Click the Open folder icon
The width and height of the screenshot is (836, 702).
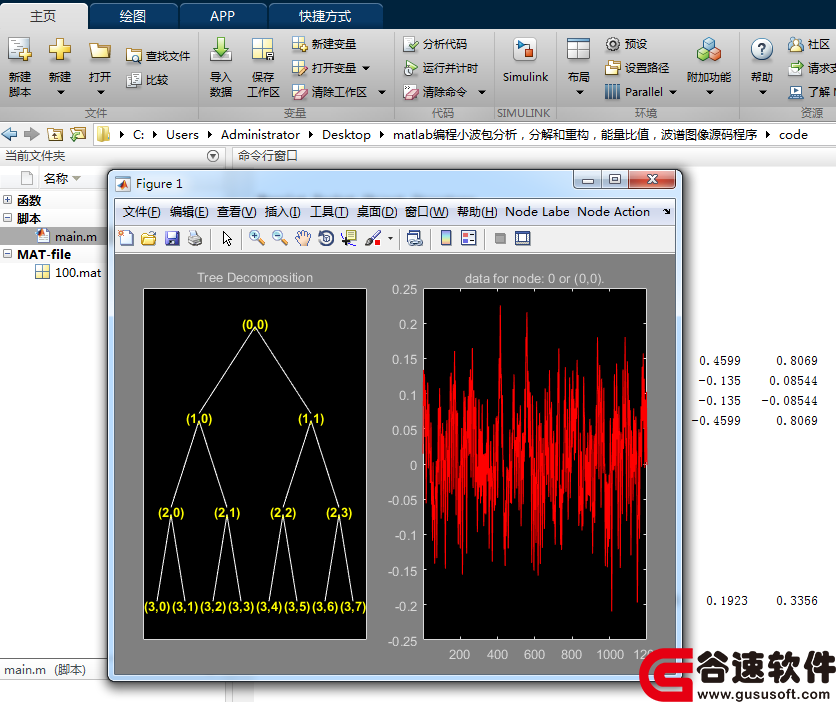click(x=100, y=51)
